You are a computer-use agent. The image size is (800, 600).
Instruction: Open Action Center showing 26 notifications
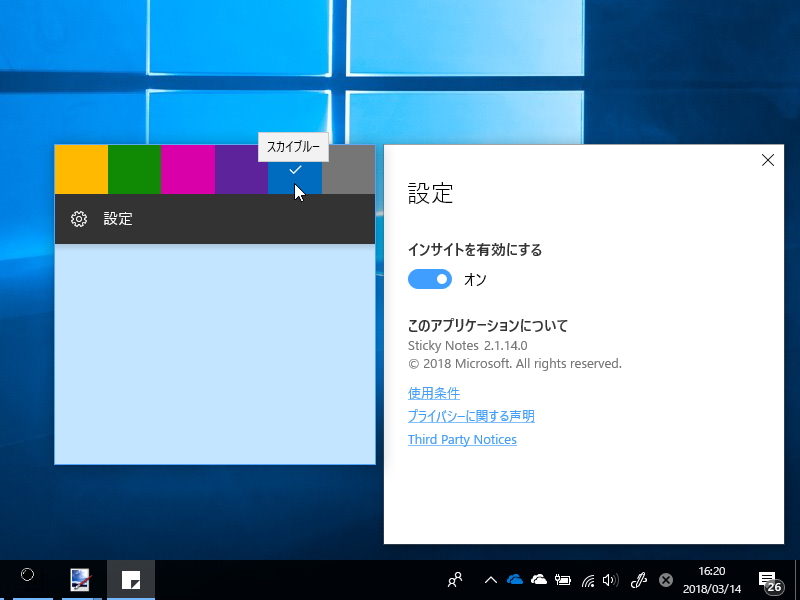(768, 579)
